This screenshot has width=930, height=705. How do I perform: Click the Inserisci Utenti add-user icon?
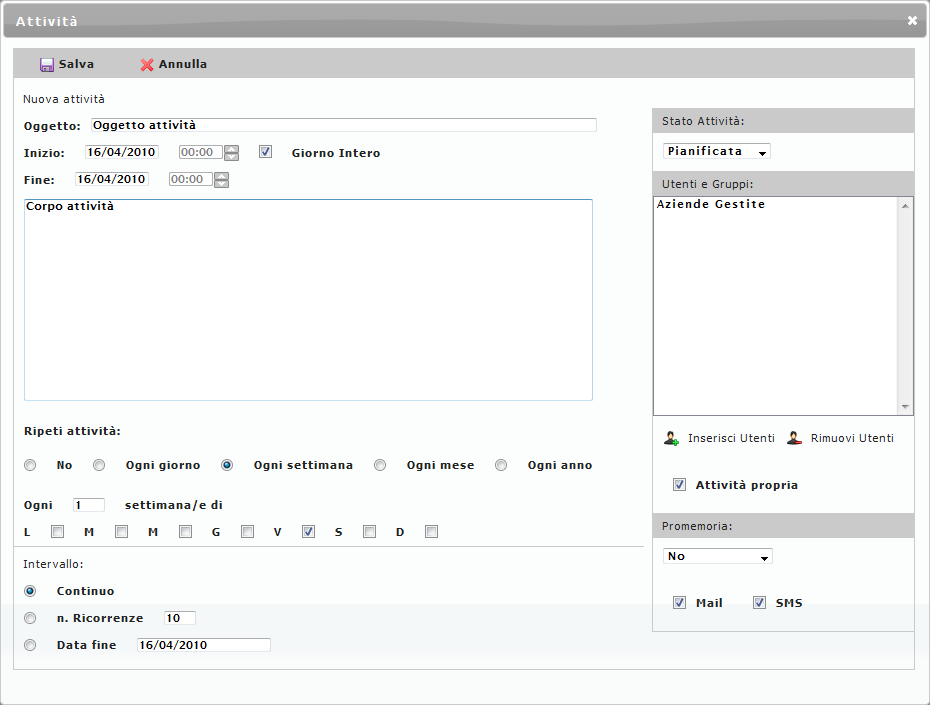(x=672, y=439)
